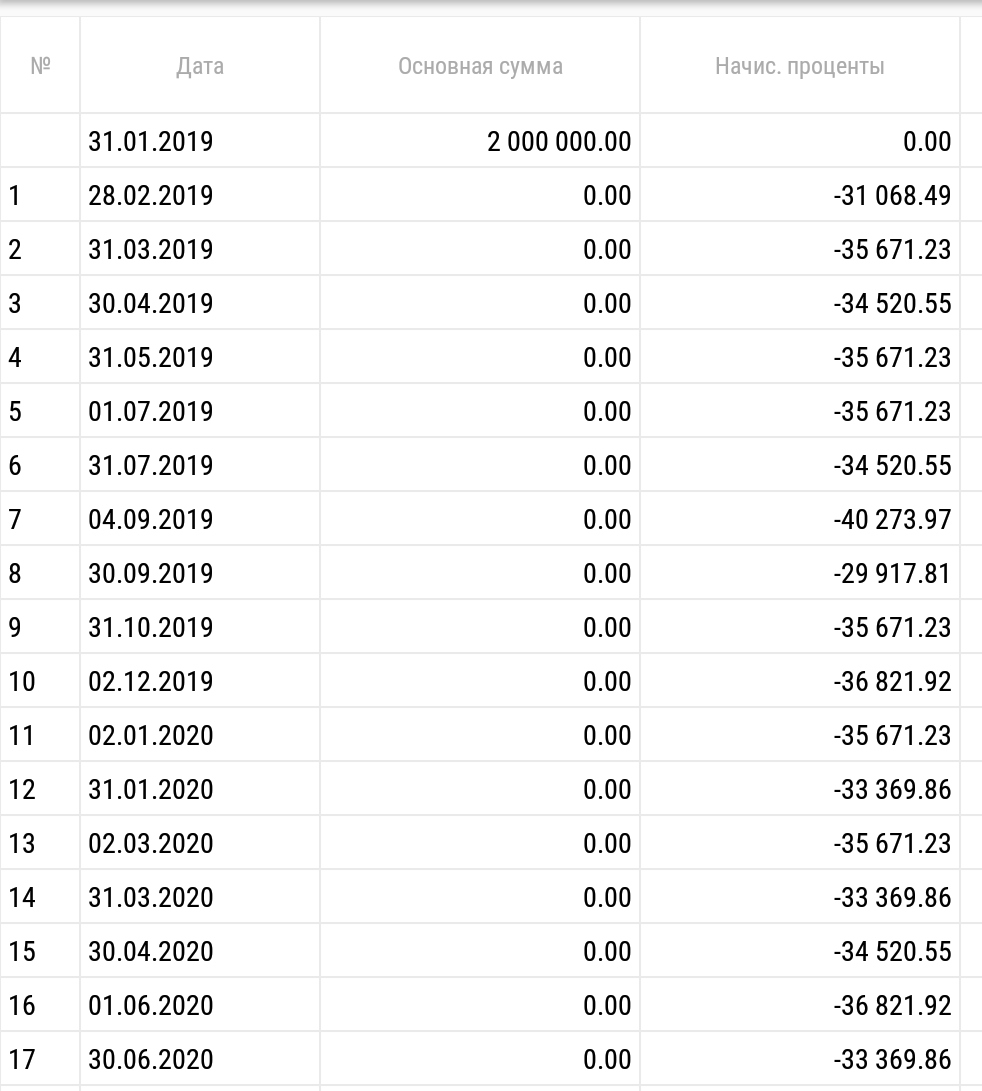Image resolution: width=982 pixels, height=1091 pixels.
Task: Select the date cell 31.01.2019
Action: (x=151, y=141)
